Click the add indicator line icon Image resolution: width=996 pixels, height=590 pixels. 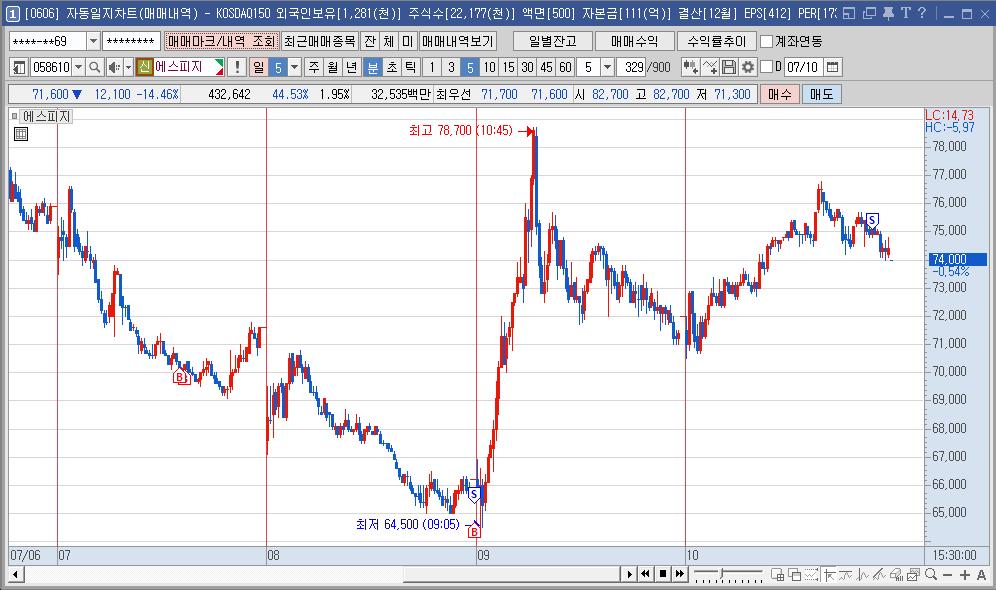[710, 67]
